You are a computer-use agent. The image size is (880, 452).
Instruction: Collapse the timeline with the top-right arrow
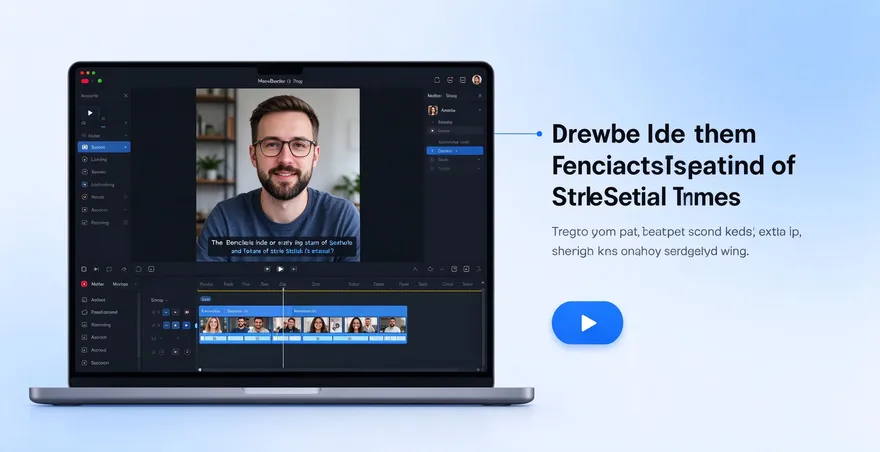(x=482, y=283)
